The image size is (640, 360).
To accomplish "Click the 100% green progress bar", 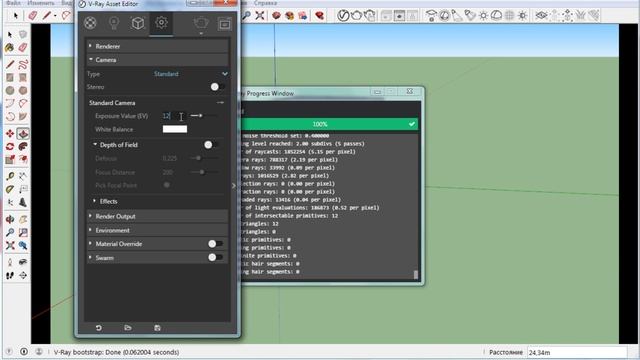I will click(x=329, y=124).
